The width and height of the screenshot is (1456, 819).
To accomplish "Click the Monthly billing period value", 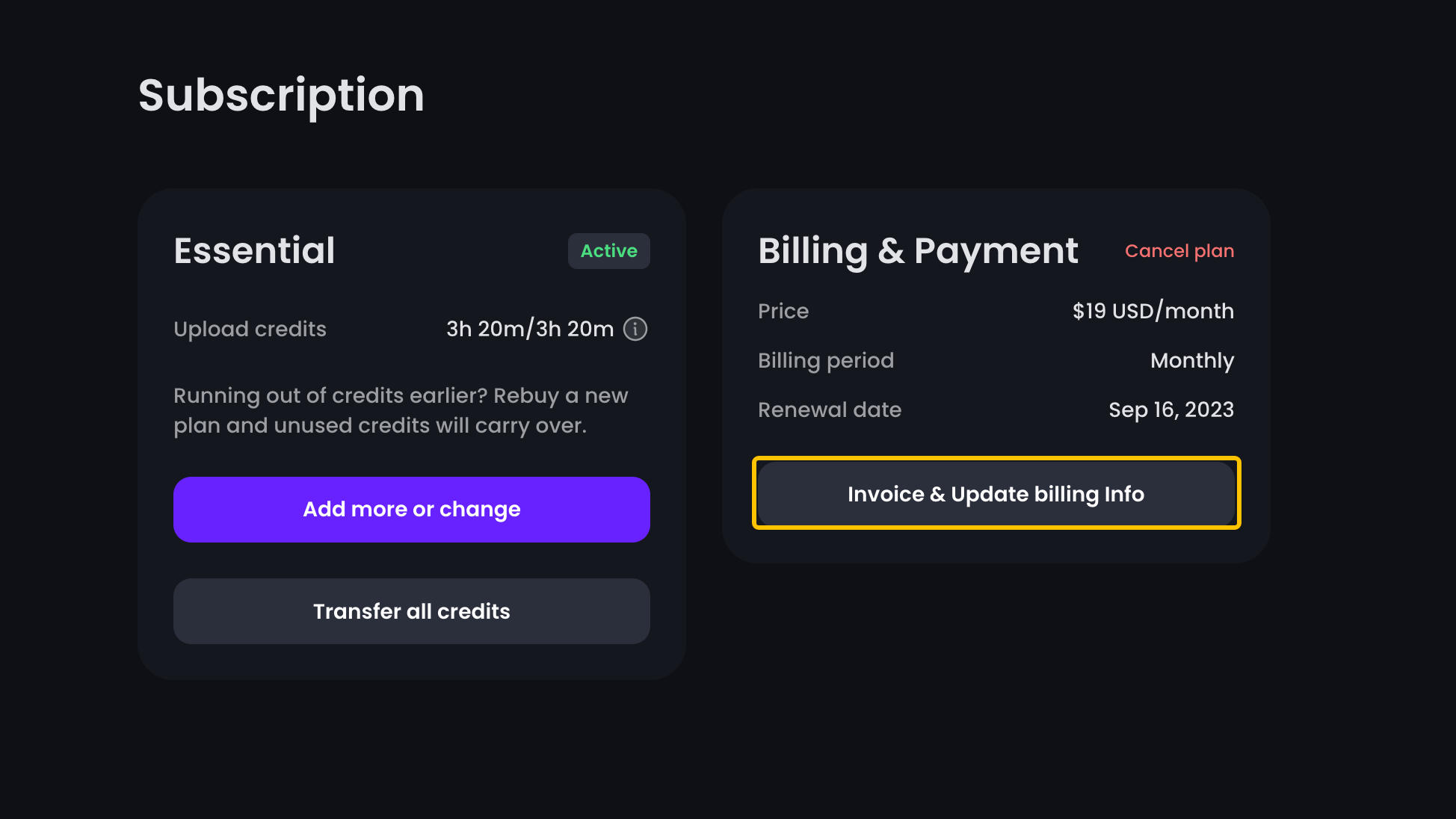I will [x=1192, y=361].
